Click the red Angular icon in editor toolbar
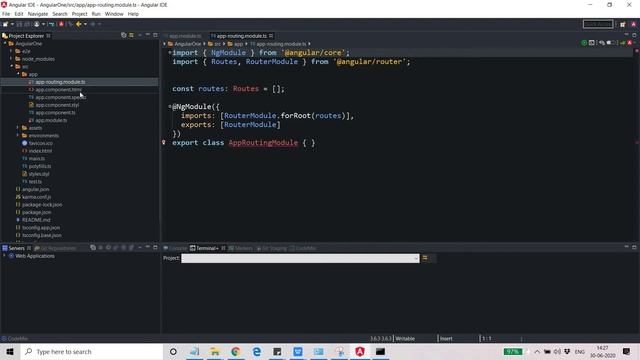The width and height of the screenshot is (640, 360). click(x=630, y=43)
